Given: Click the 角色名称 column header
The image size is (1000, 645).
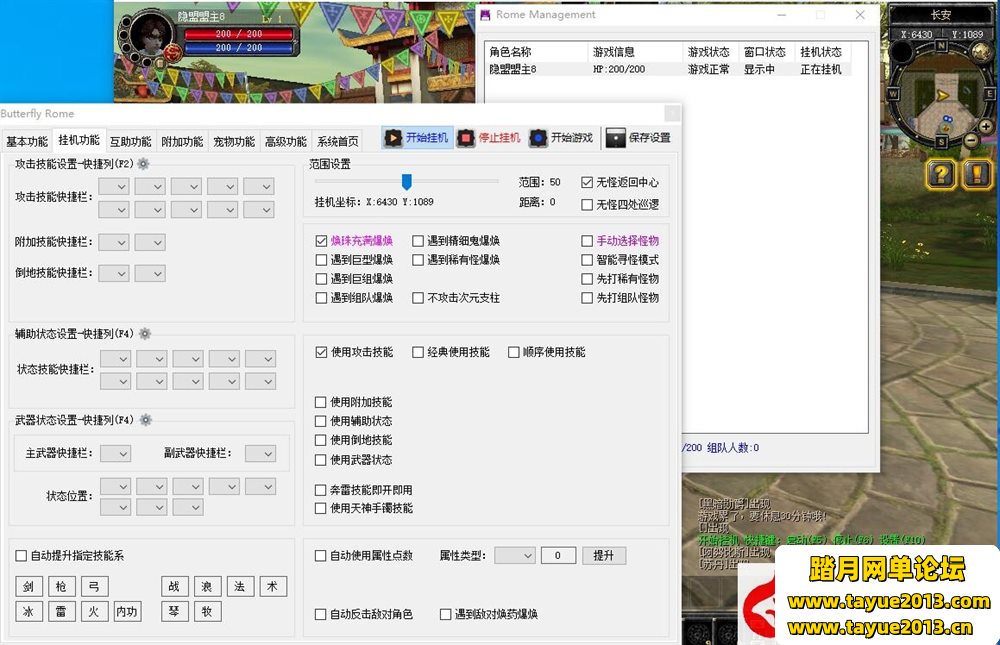Looking at the screenshot, I should 536,52.
